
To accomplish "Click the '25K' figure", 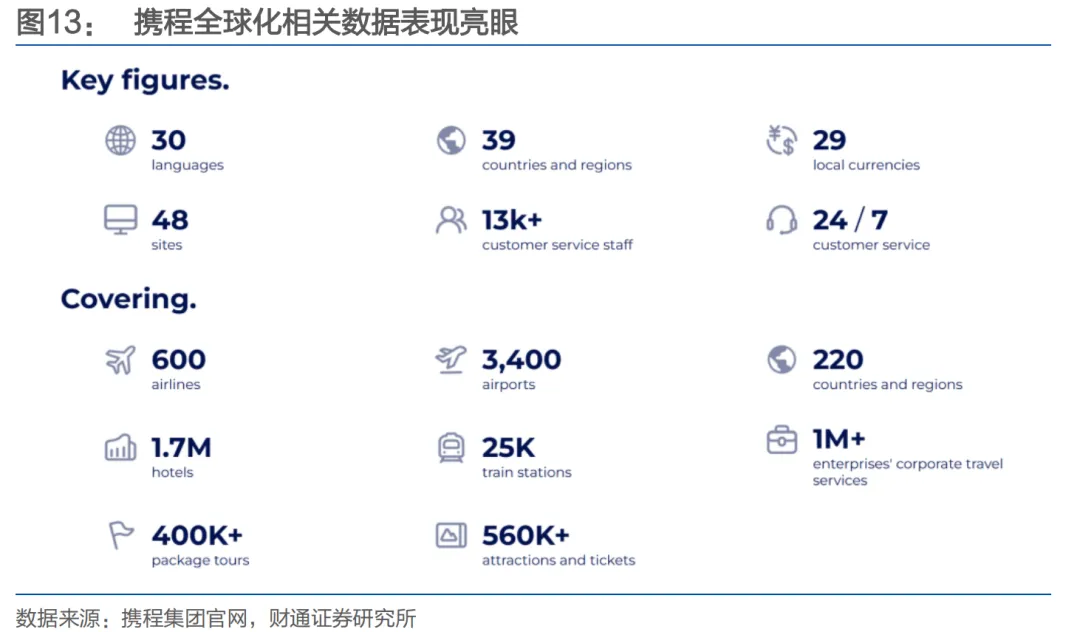I will point(508,447).
